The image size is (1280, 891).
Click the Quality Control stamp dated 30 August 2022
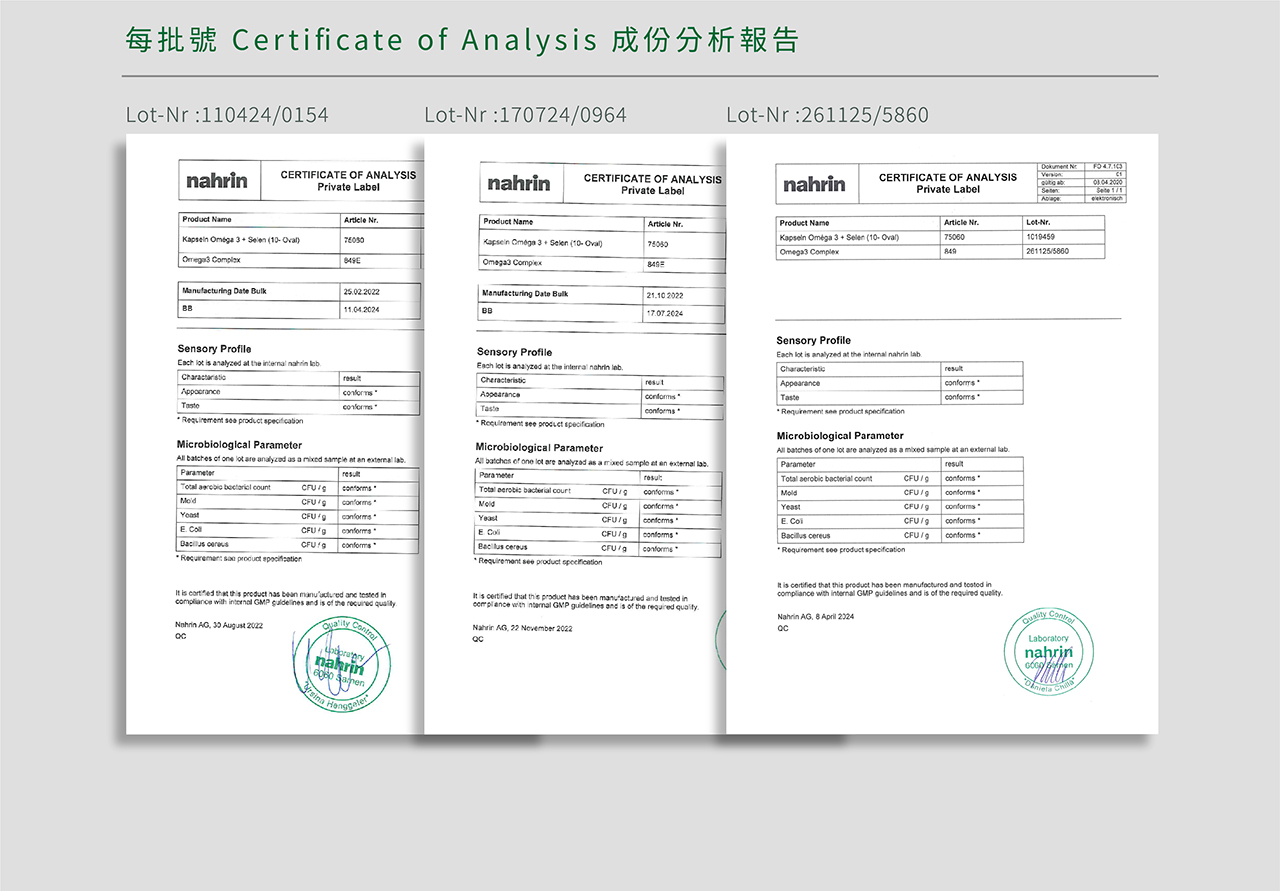tap(341, 665)
